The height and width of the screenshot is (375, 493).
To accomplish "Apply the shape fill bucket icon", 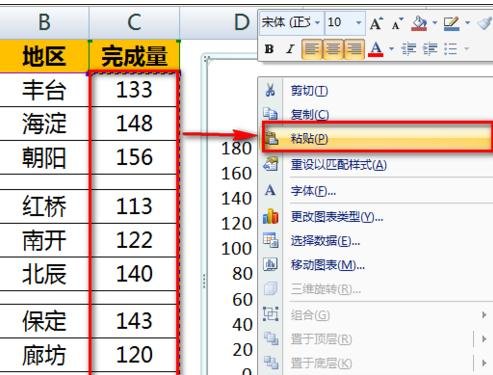I will [x=419, y=24].
